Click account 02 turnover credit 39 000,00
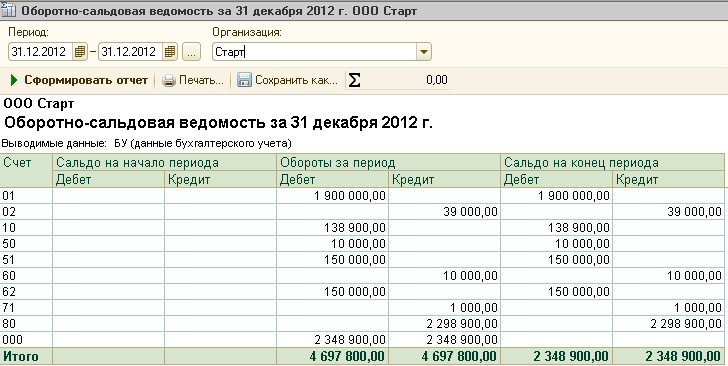 click(x=470, y=212)
